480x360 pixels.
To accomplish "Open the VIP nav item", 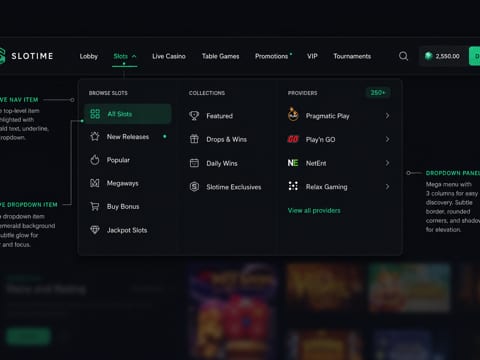I will click(312, 56).
